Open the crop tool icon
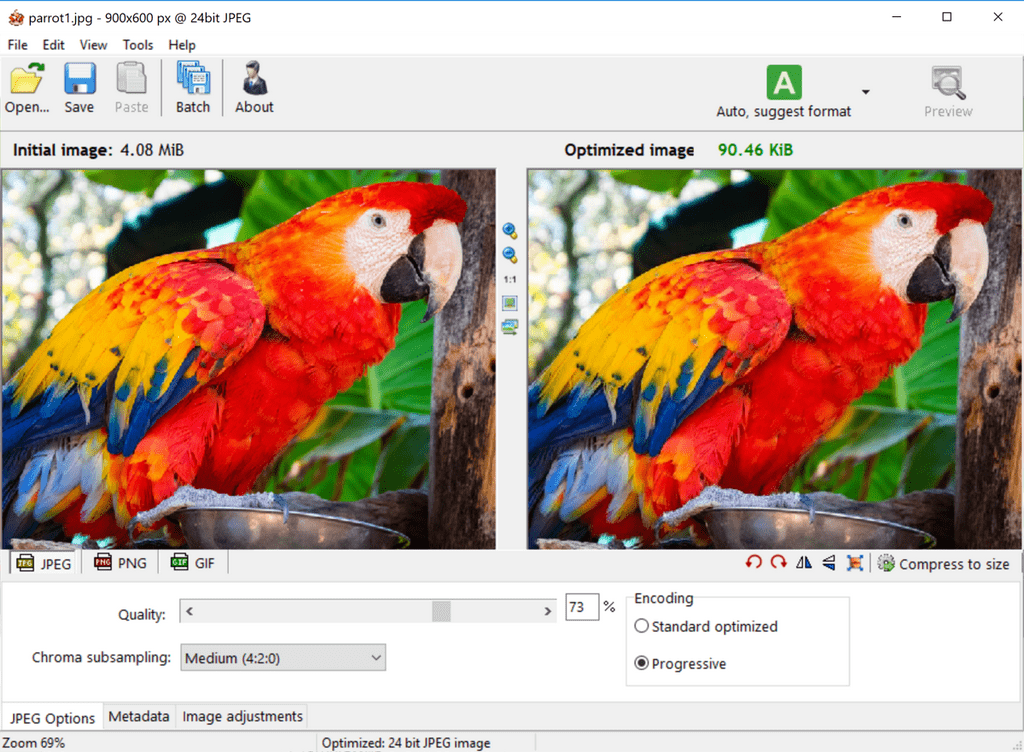The image size is (1024, 752). click(x=855, y=563)
